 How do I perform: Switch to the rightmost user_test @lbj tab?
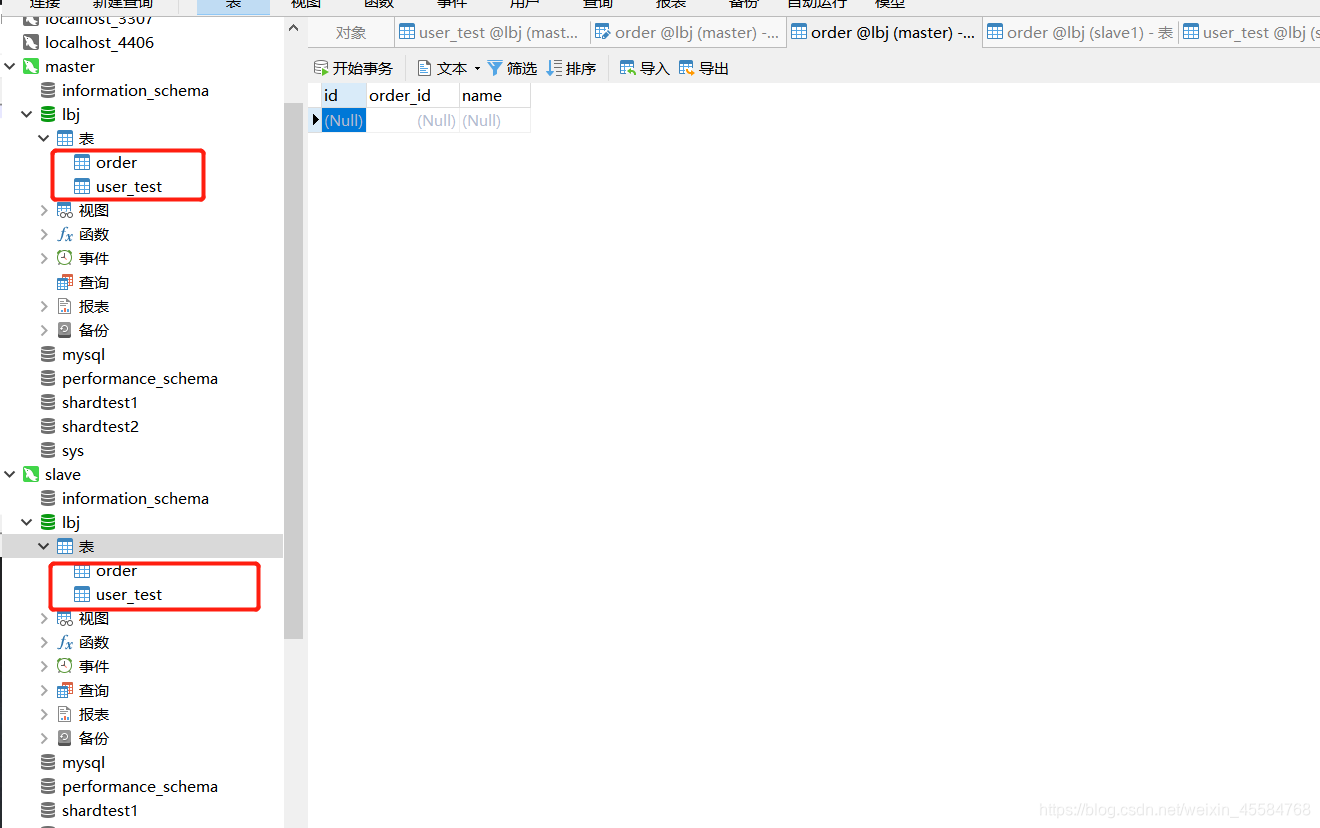pos(1249,32)
